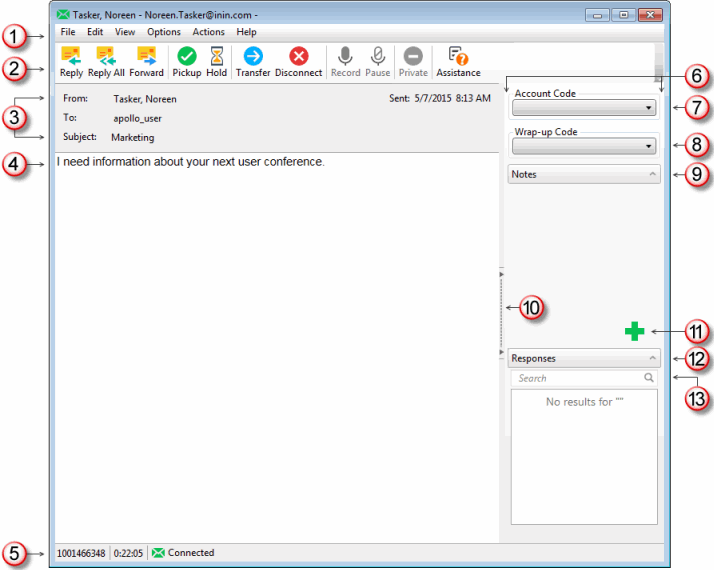Collapse the Notes section
714x570 pixels.
pyautogui.click(x=652, y=174)
